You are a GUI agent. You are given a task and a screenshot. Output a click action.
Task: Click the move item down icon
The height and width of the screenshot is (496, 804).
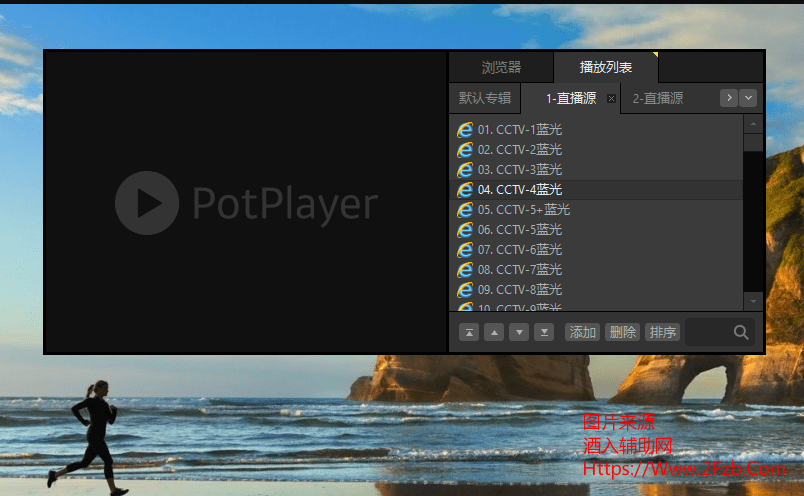point(519,332)
